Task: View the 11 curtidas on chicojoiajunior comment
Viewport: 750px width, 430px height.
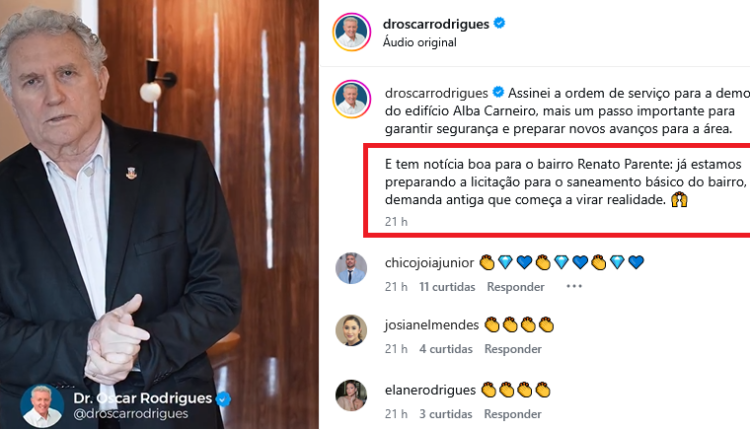Action: point(447,287)
